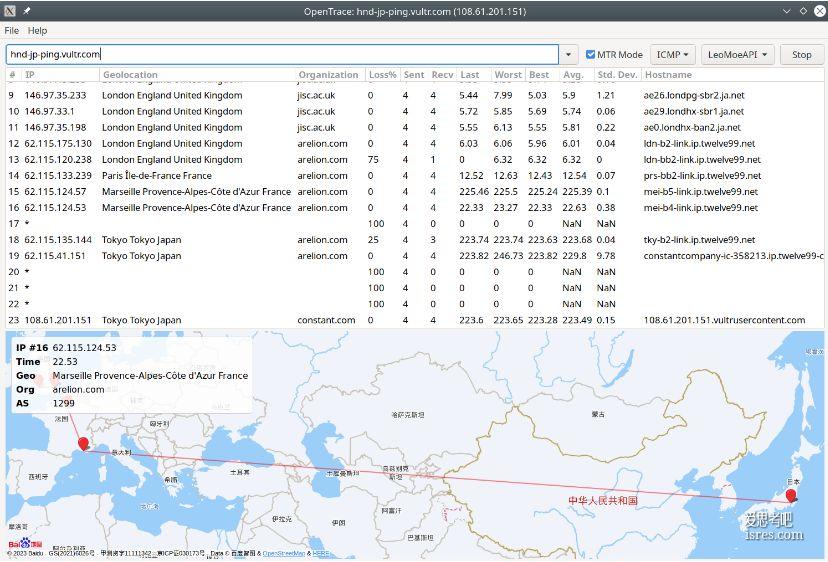Sort by the Geolocation column header
Viewport: 828px width, 562px height.
[197, 74]
